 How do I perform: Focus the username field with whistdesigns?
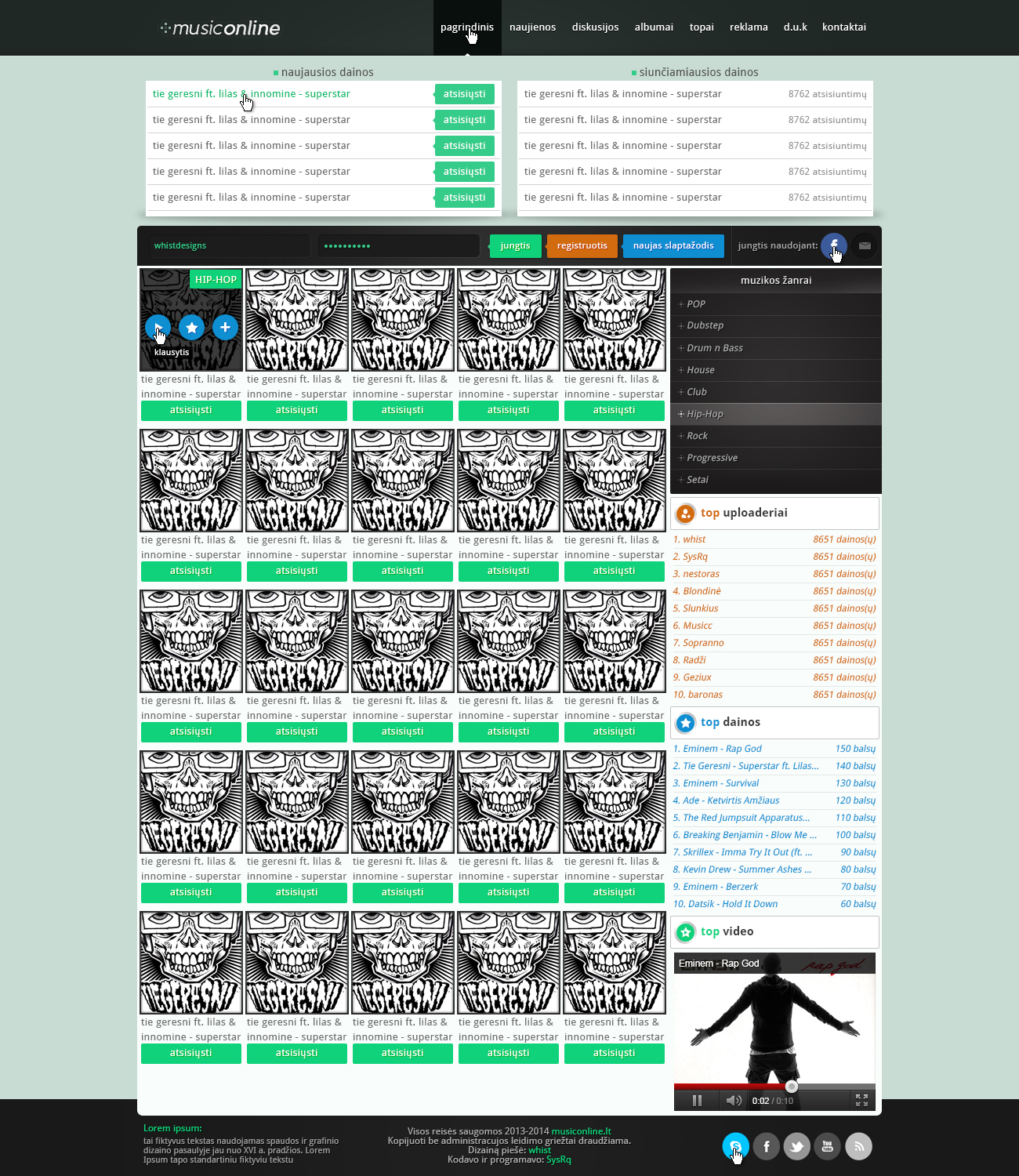229,246
